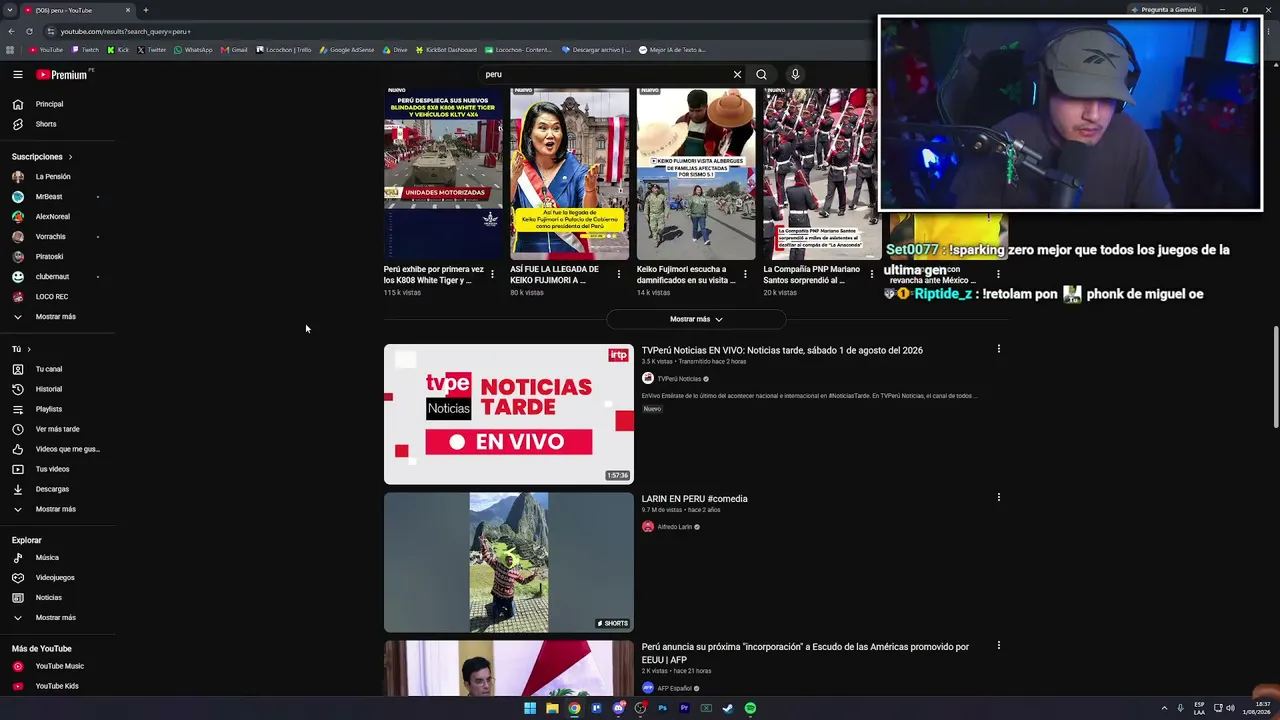Expand Mostrar más under the subscriptions list
This screenshot has height=720, width=1280.
(55, 317)
